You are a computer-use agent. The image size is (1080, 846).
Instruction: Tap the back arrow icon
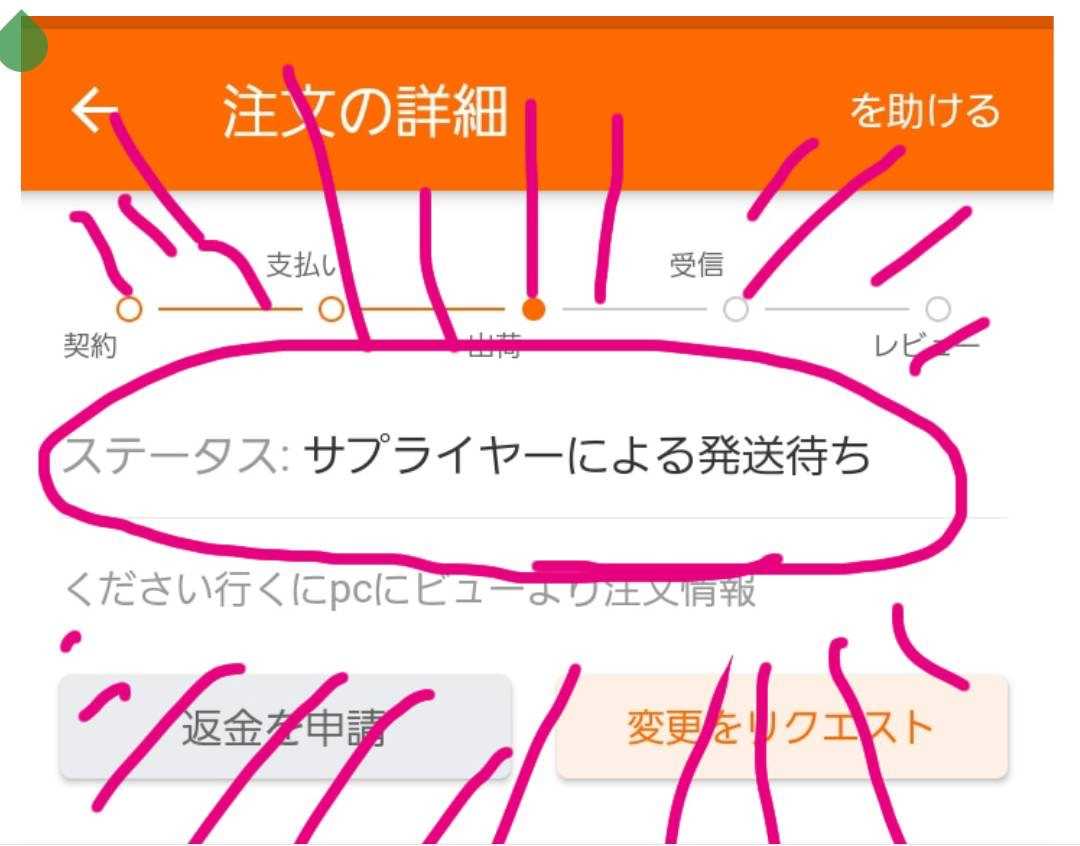click(x=95, y=110)
